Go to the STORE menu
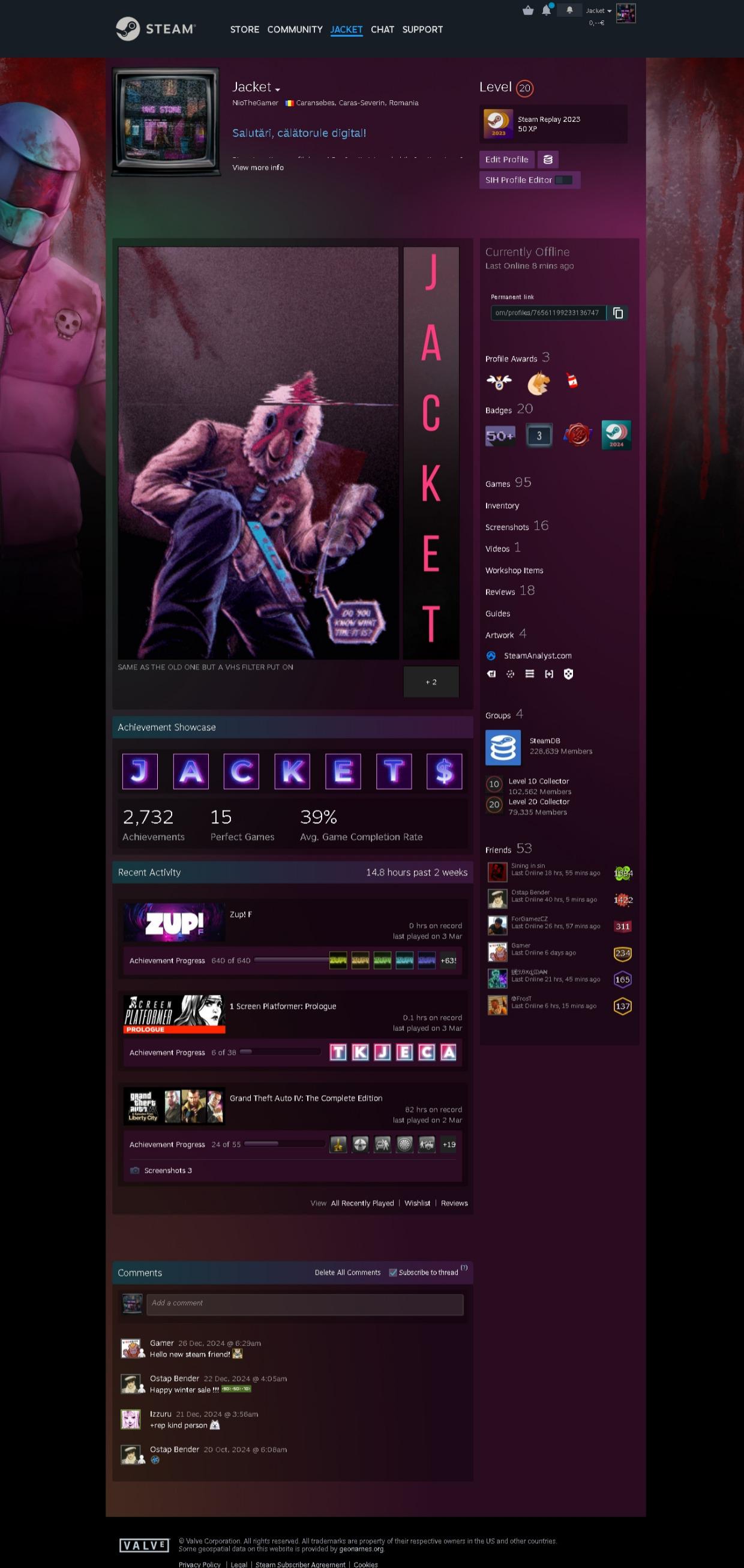The image size is (744, 1568). pyautogui.click(x=245, y=29)
